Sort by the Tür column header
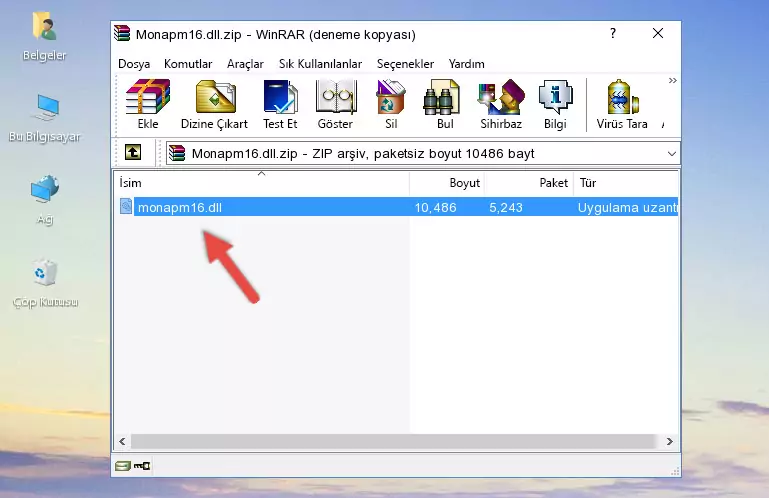The width and height of the screenshot is (769, 498). 626,183
